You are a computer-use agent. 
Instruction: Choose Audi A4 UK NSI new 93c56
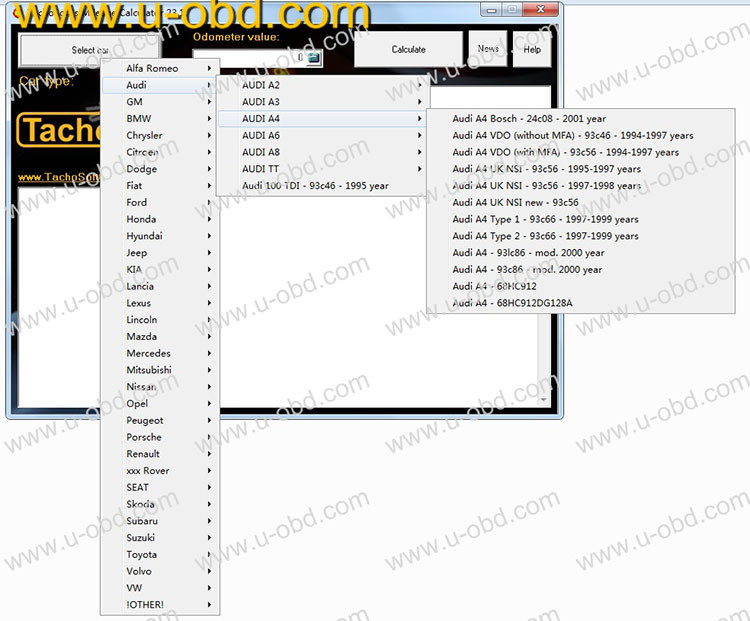(x=581, y=202)
